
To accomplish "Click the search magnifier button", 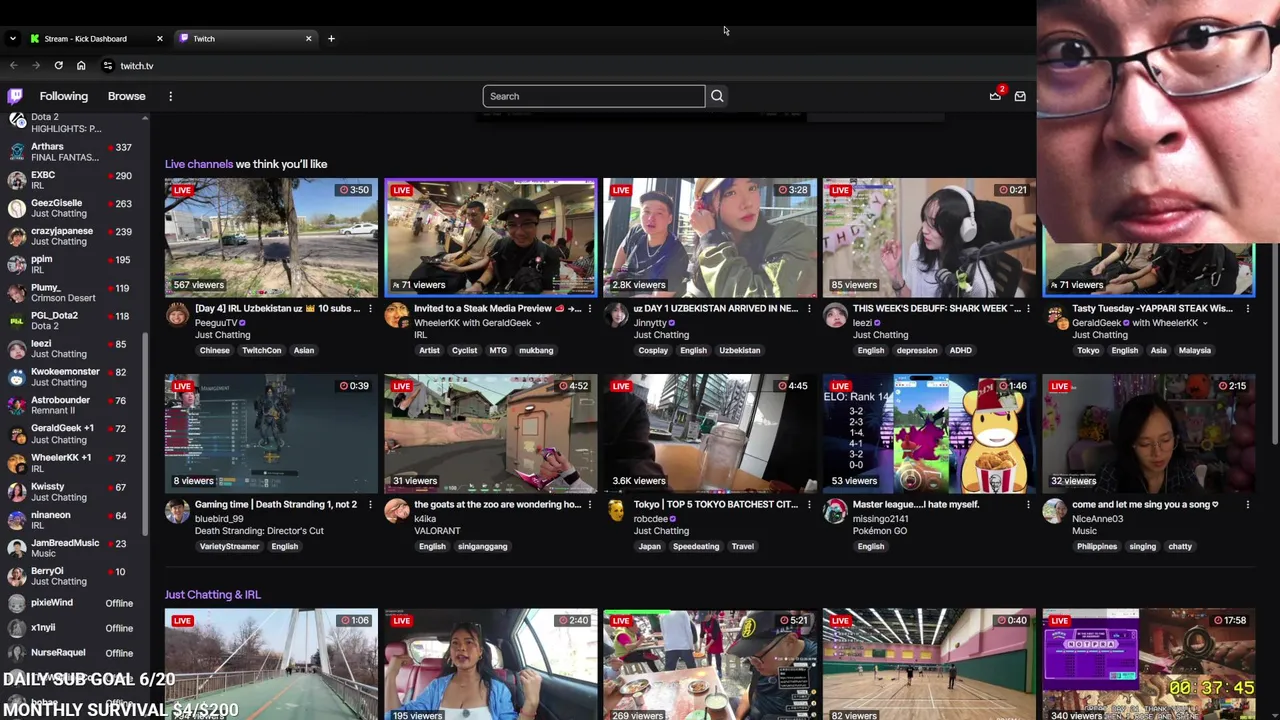I will [717, 96].
